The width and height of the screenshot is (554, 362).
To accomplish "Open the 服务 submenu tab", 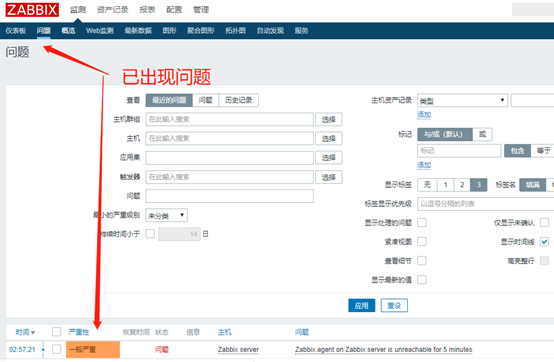I will coord(301,31).
